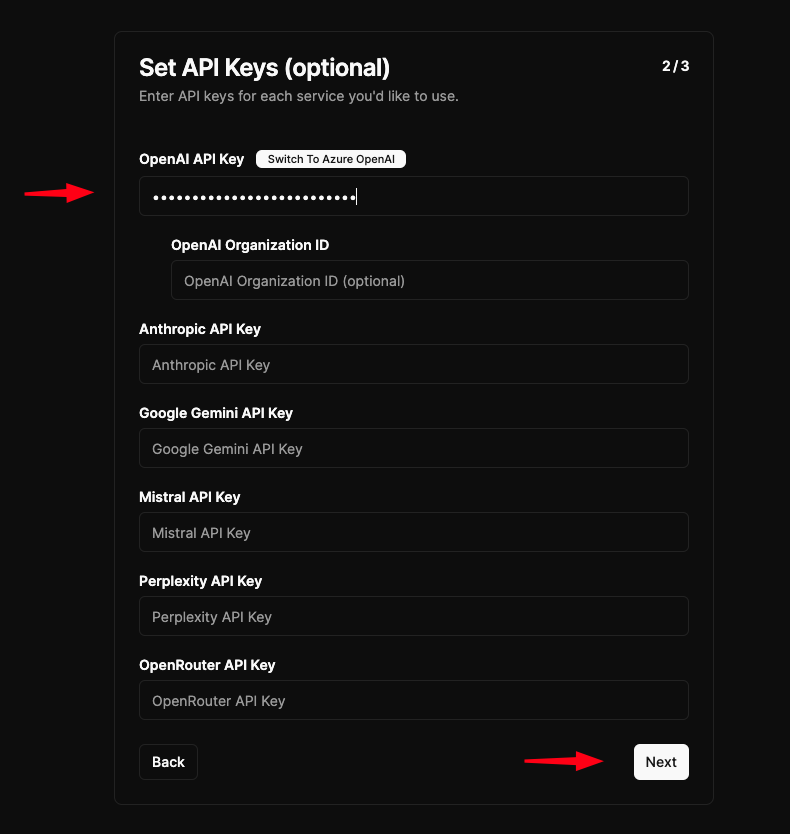Click the OpenAI API Key password field
This screenshot has width=790, height=834.
click(x=413, y=196)
